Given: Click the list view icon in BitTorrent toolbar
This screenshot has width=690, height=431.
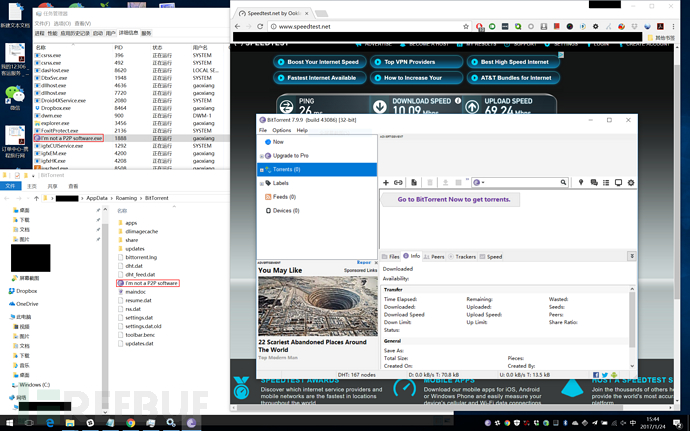Looking at the screenshot, I should [606, 182].
